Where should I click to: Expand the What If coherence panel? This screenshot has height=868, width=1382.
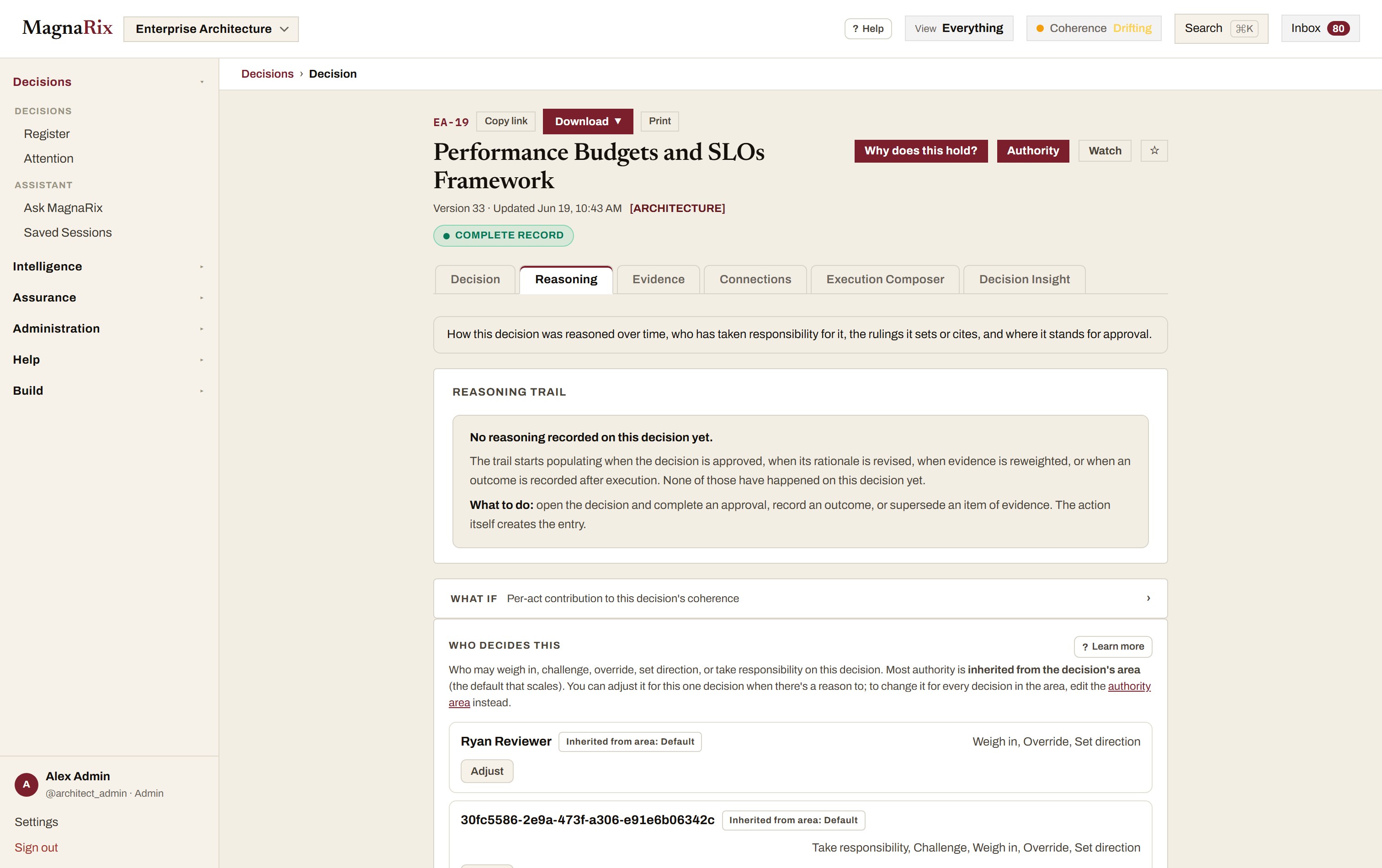pyautogui.click(x=800, y=598)
